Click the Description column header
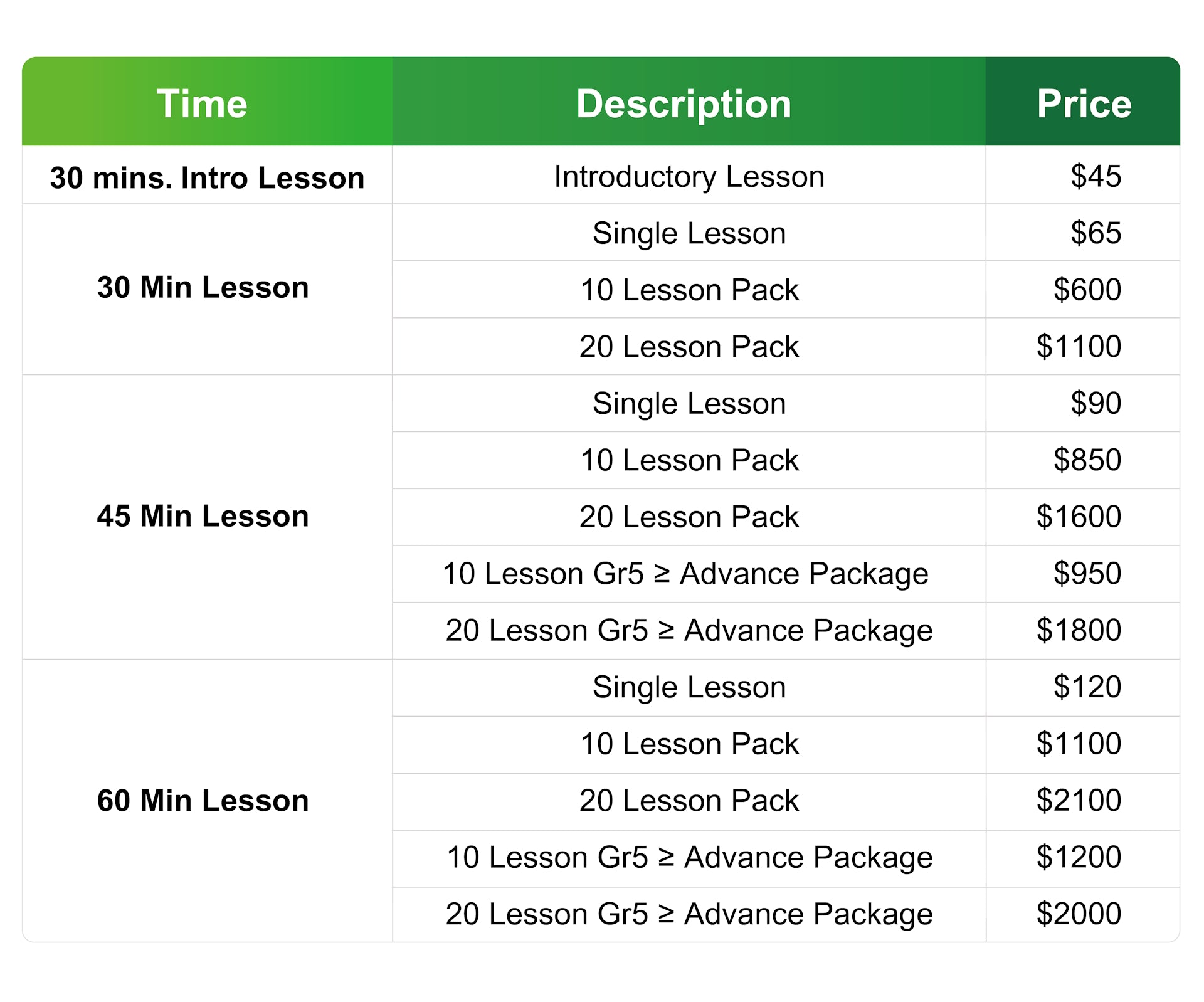This screenshot has height=1002, width=1204. tap(684, 103)
